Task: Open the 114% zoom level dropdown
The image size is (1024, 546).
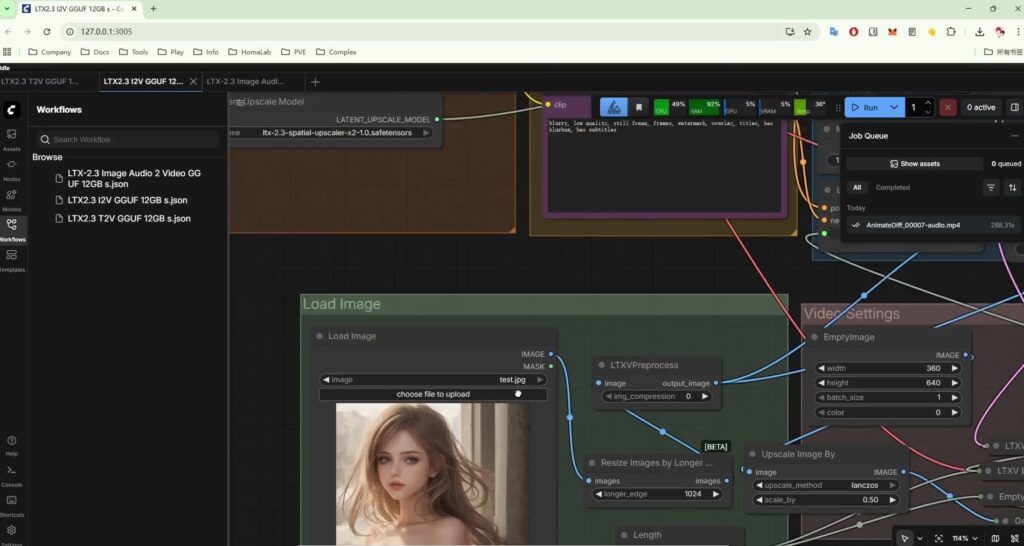Action: pos(963,538)
